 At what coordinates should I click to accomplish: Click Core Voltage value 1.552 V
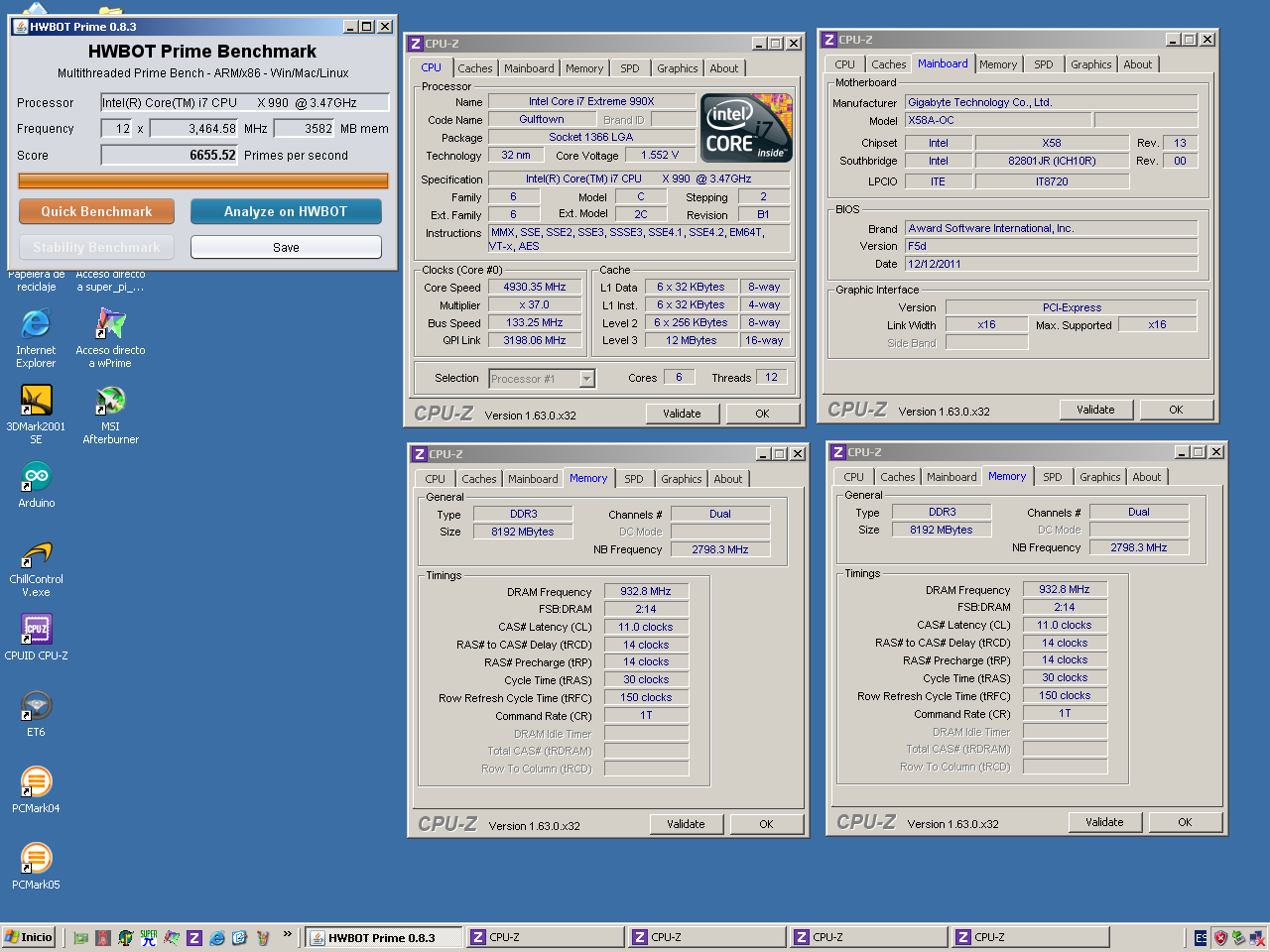pyautogui.click(x=660, y=155)
